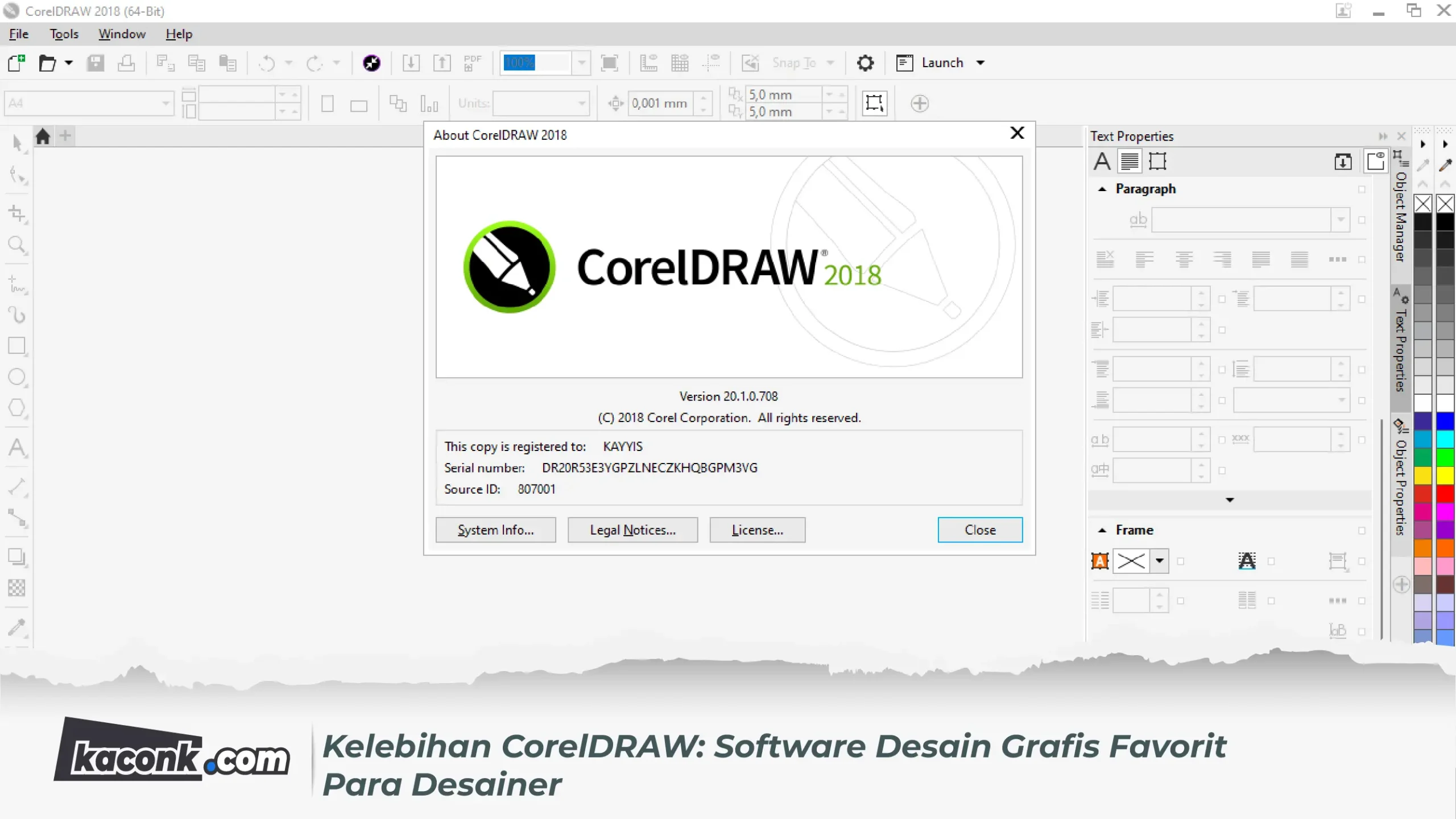1456x819 pixels.
Task: Select the Transparency checkerboard tool
Action: click(x=17, y=588)
